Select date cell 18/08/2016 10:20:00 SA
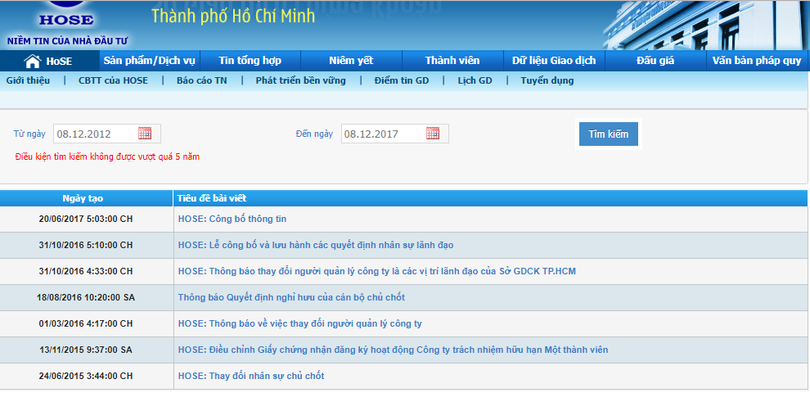Image resolution: width=810 pixels, height=403 pixels. 86,298
